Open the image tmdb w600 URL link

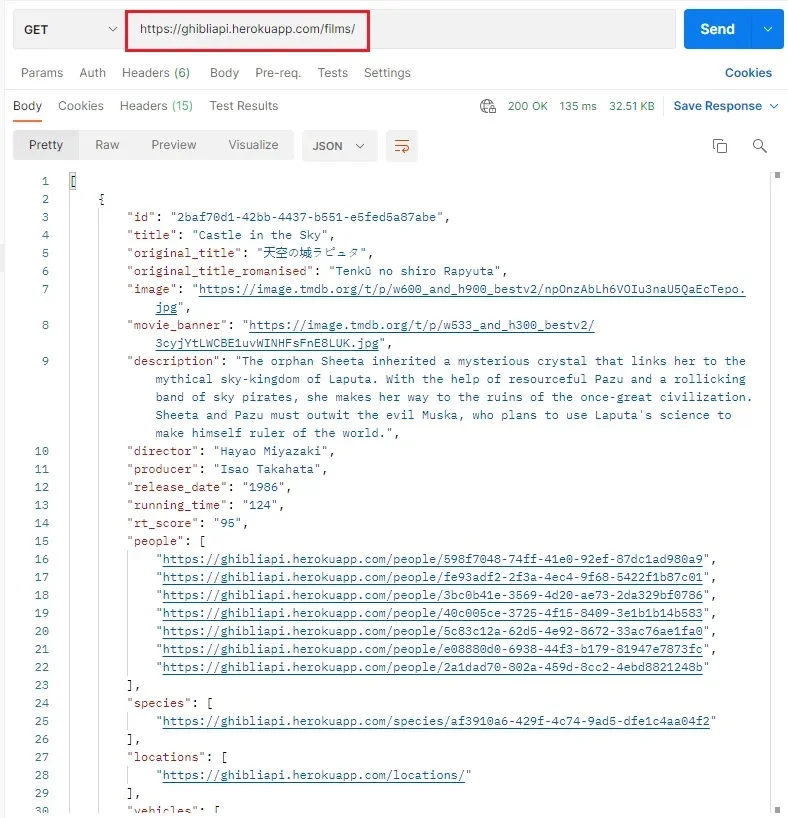(x=472, y=289)
